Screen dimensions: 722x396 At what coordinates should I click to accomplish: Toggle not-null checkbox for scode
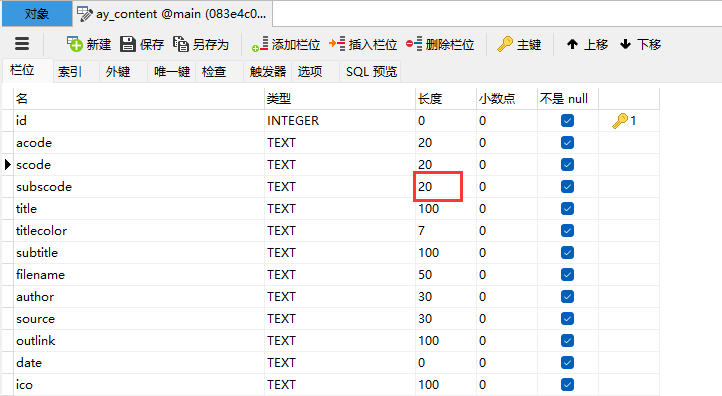point(567,164)
